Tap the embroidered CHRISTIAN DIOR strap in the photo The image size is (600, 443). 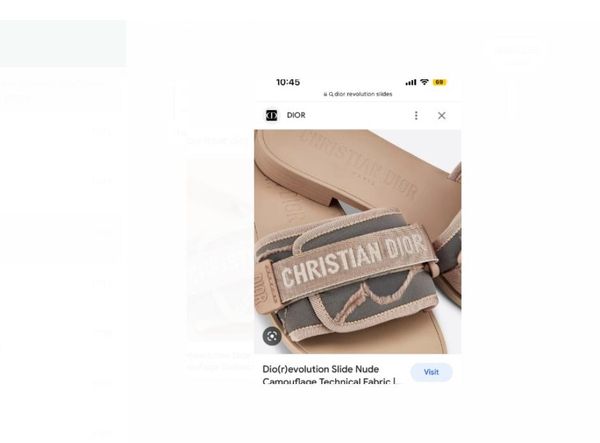point(354,261)
